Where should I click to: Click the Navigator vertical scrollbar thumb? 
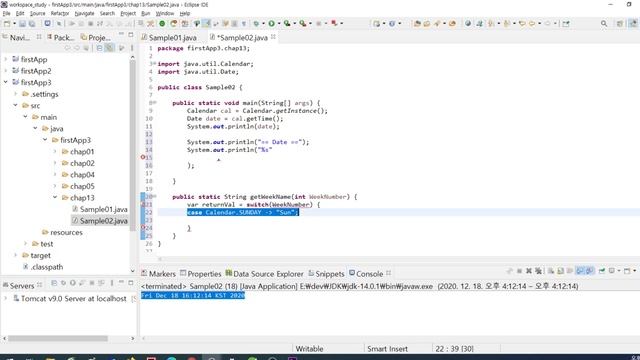(x=133, y=146)
